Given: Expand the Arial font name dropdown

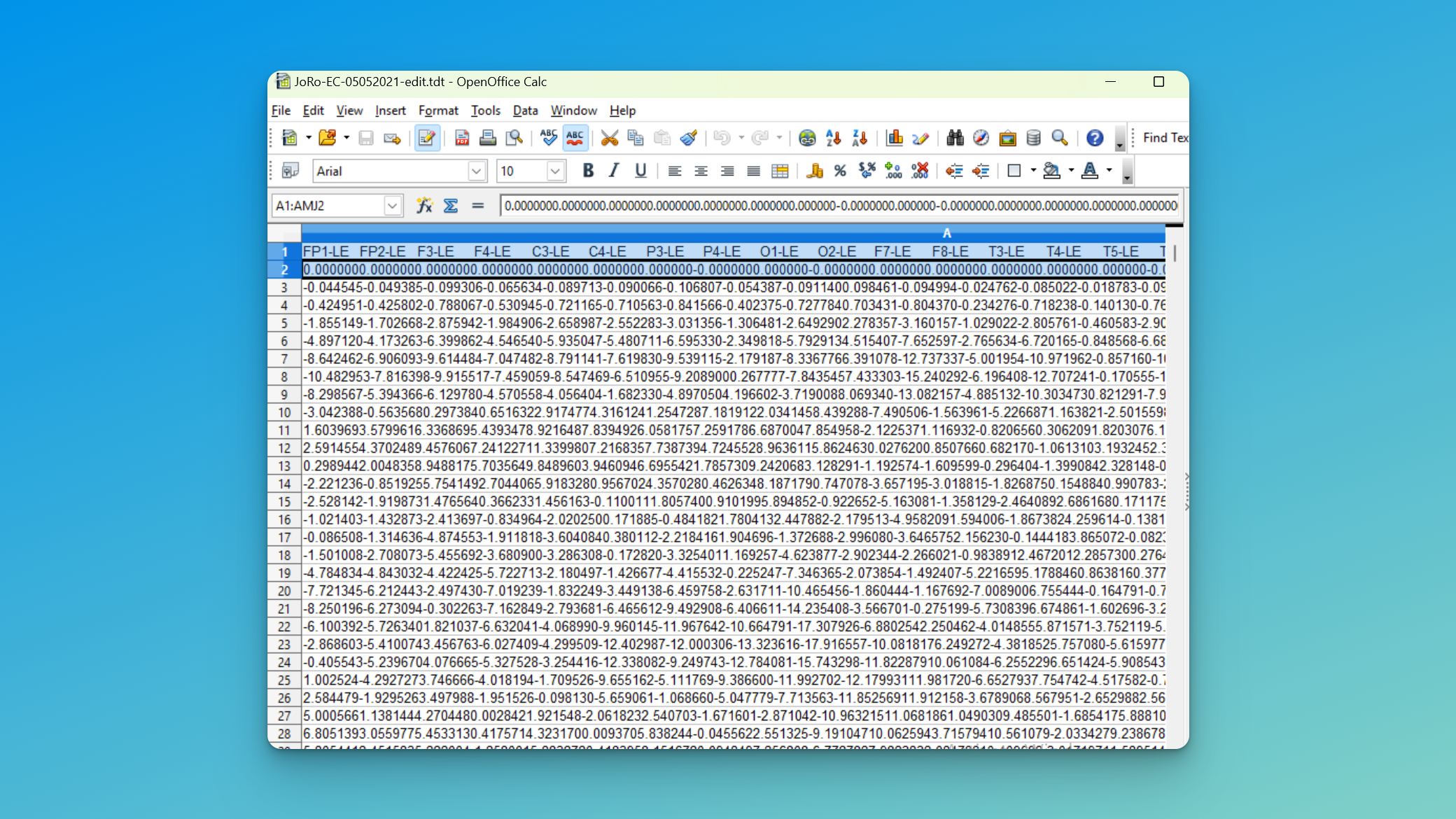Looking at the screenshot, I should coord(477,171).
